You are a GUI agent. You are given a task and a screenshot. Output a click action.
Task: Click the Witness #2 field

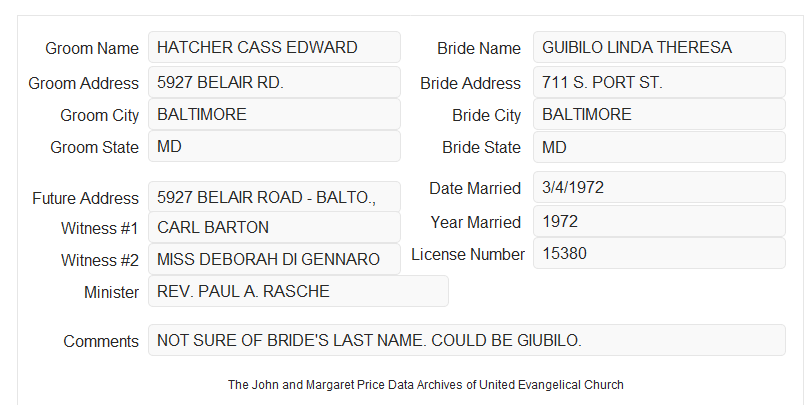(x=274, y=259)
